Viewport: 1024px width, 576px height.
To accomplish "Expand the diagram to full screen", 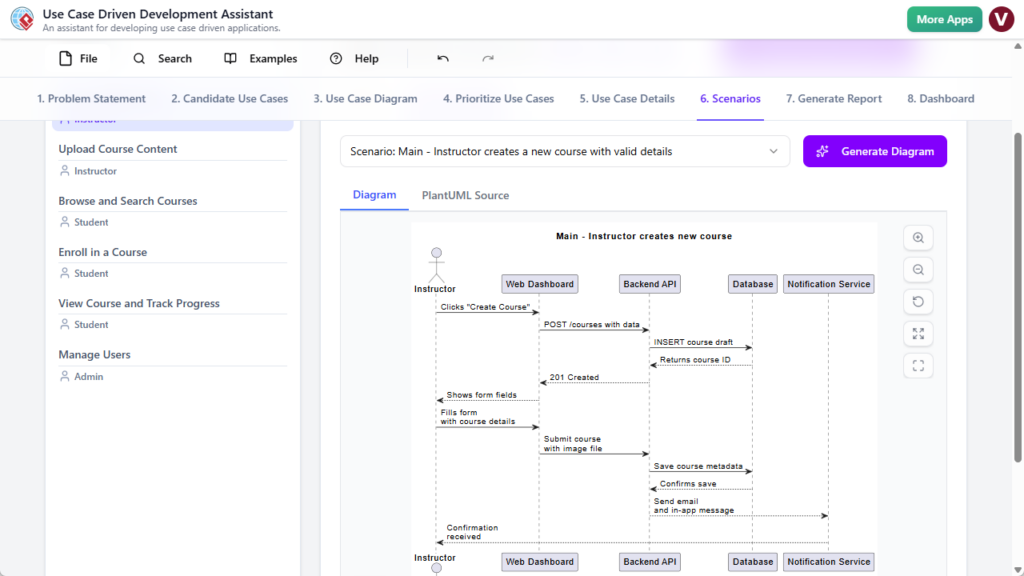I will tap(918, 333).
